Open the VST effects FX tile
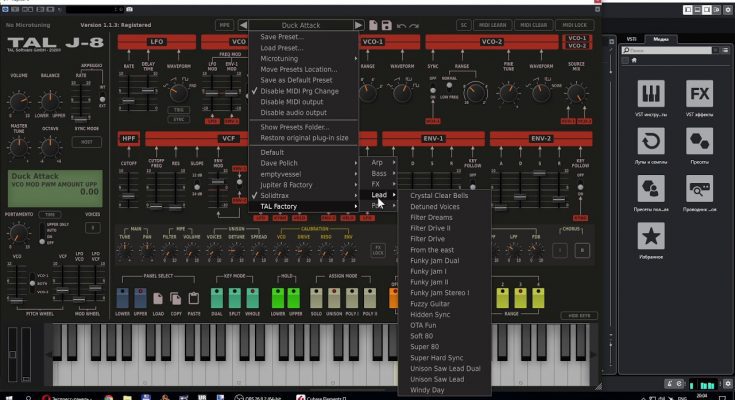This screenshot has width=735, height=400. pos(700,98)
